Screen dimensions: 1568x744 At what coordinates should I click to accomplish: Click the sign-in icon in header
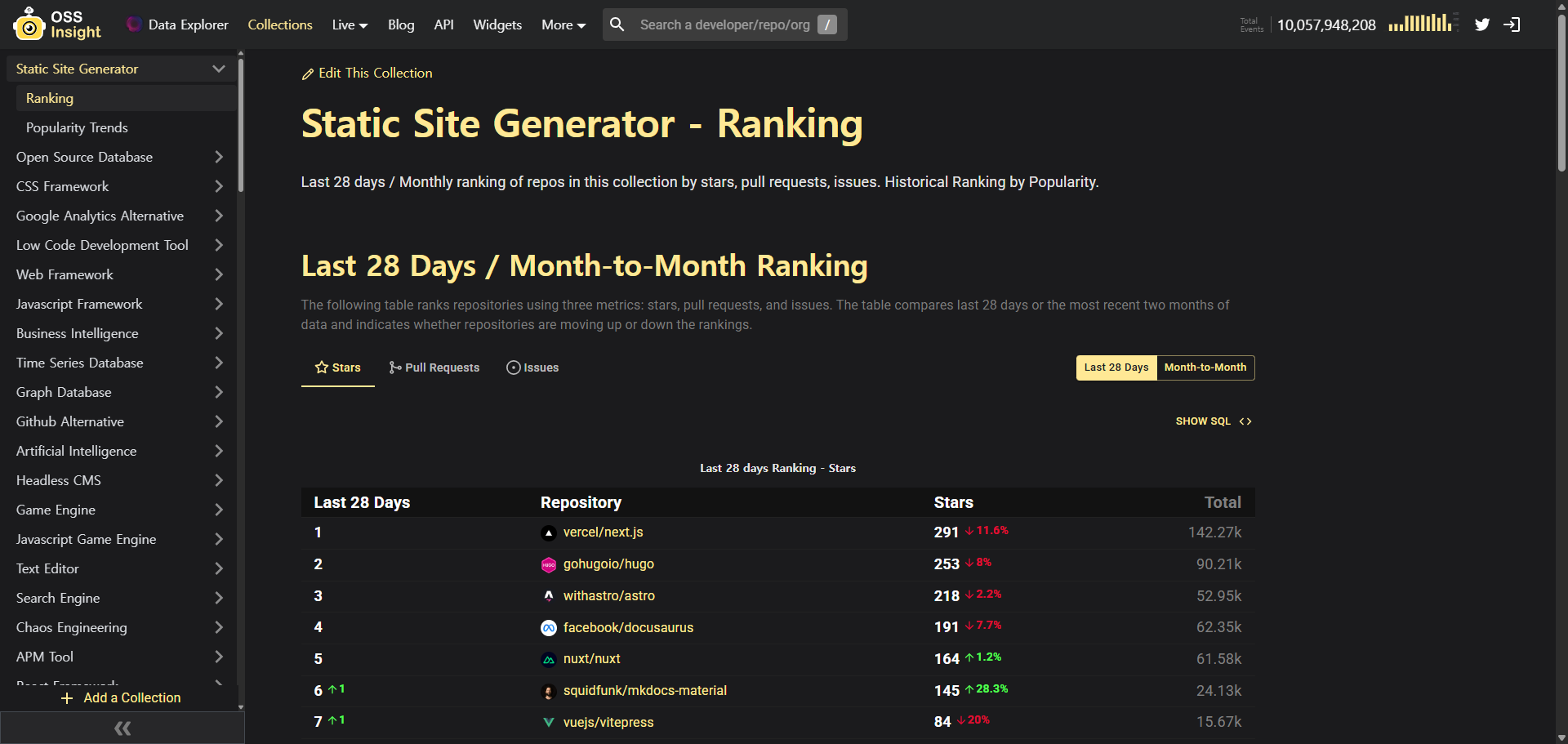[x=1512, y=25]
